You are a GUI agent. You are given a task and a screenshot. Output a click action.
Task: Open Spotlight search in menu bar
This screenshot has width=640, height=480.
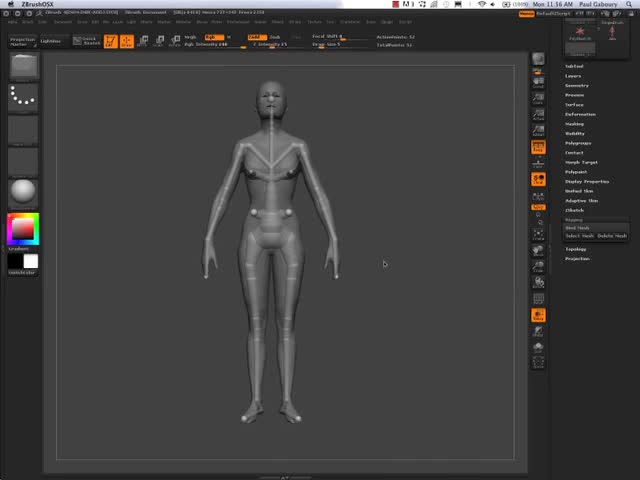(629, 4)
